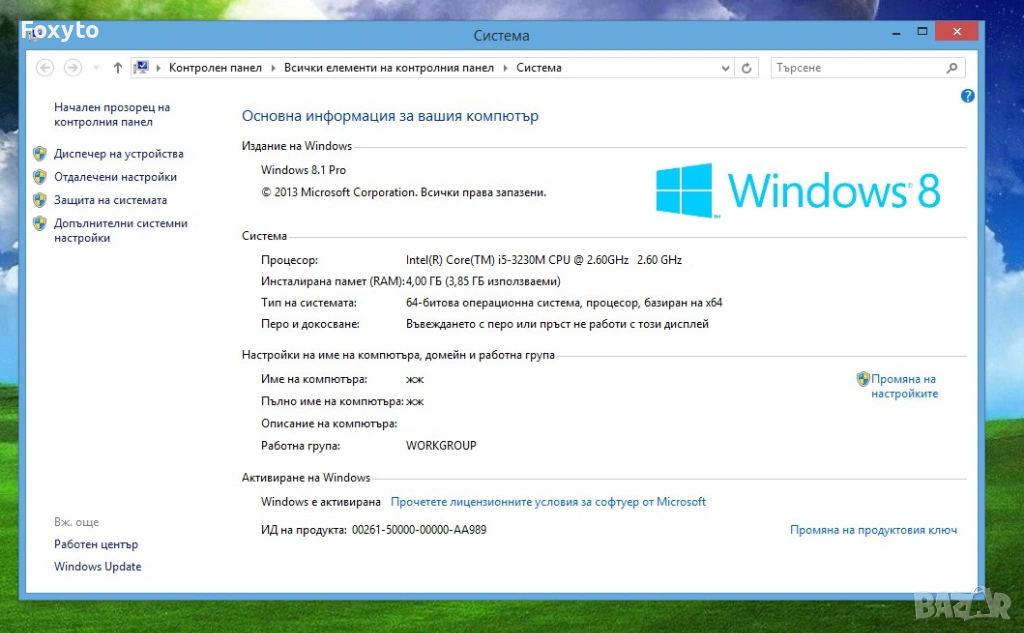Click Промяна на настройките link
The height and width of the screenshot is (633, 1024).
pyautogui.click(x=904, y=386)
